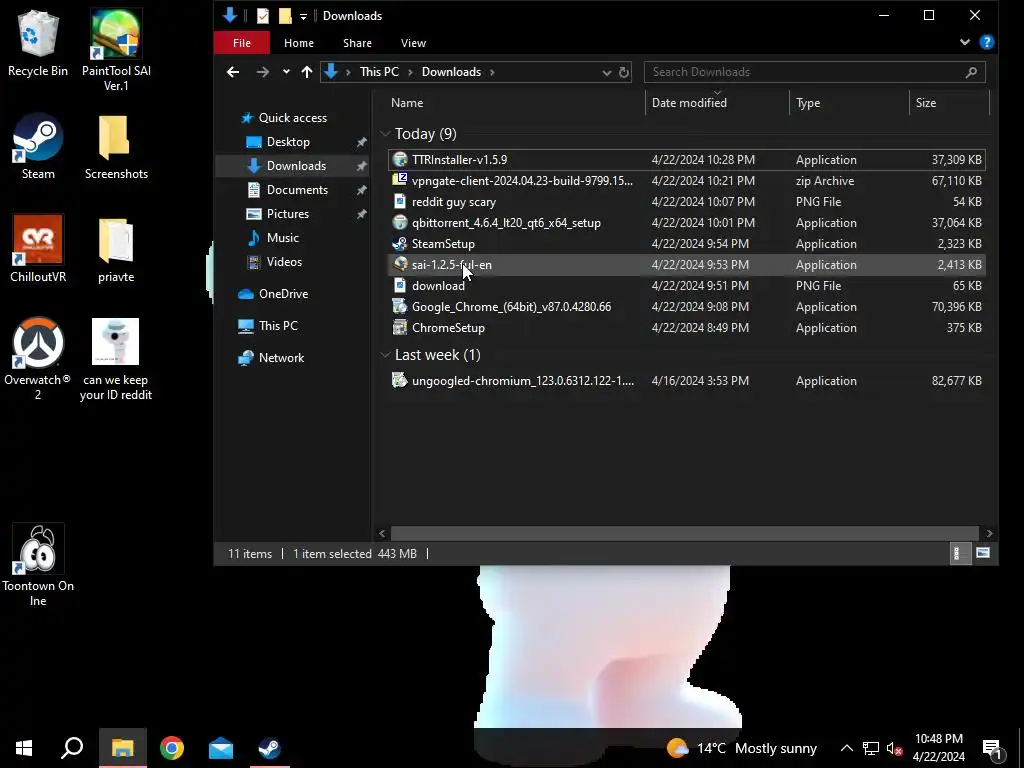1024x768 pixels.
Task: Go up one folder level arrow
Action: pos(306,72)
